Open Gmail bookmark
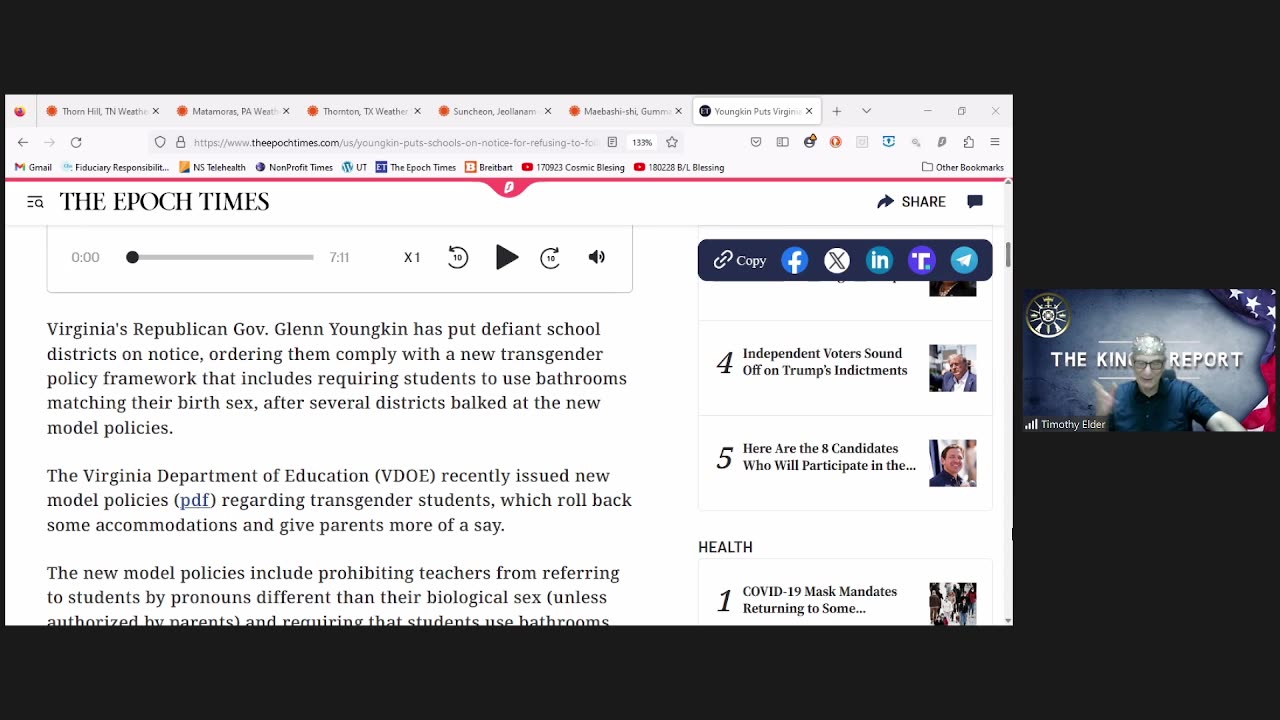 (33, 167)
